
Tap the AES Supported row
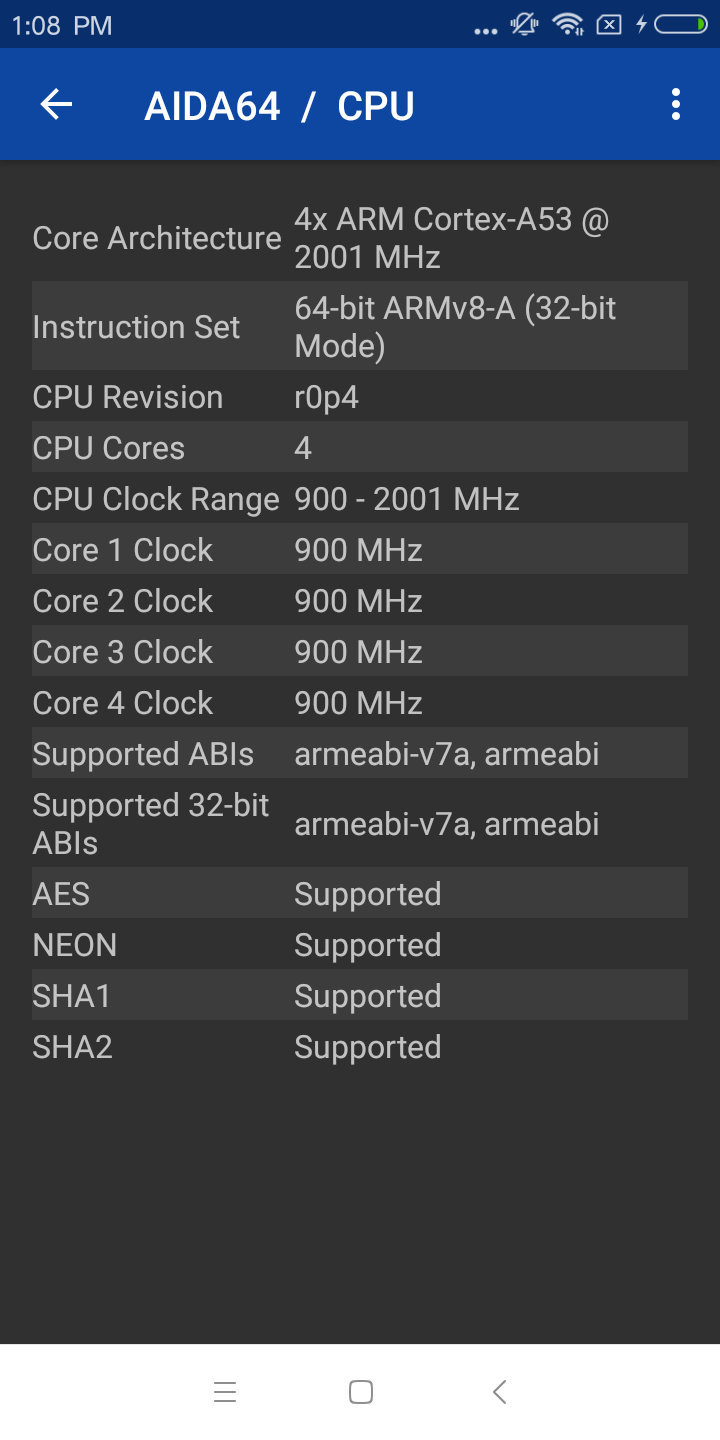pos(360,894)
